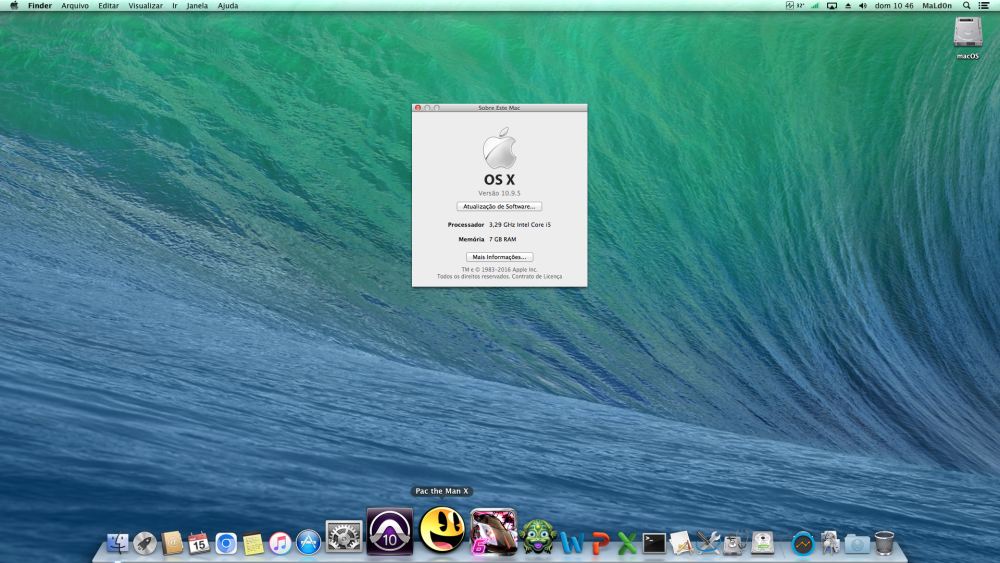Open the Editar menu

point(108,6)
